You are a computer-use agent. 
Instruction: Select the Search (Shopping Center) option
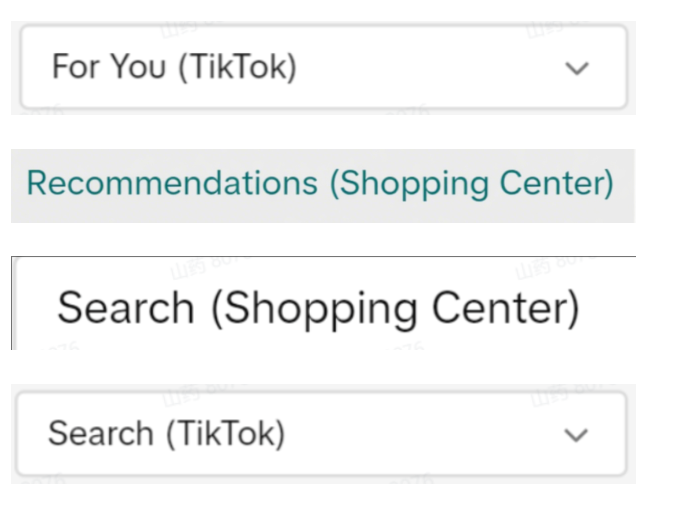click(x=318, y=307)
